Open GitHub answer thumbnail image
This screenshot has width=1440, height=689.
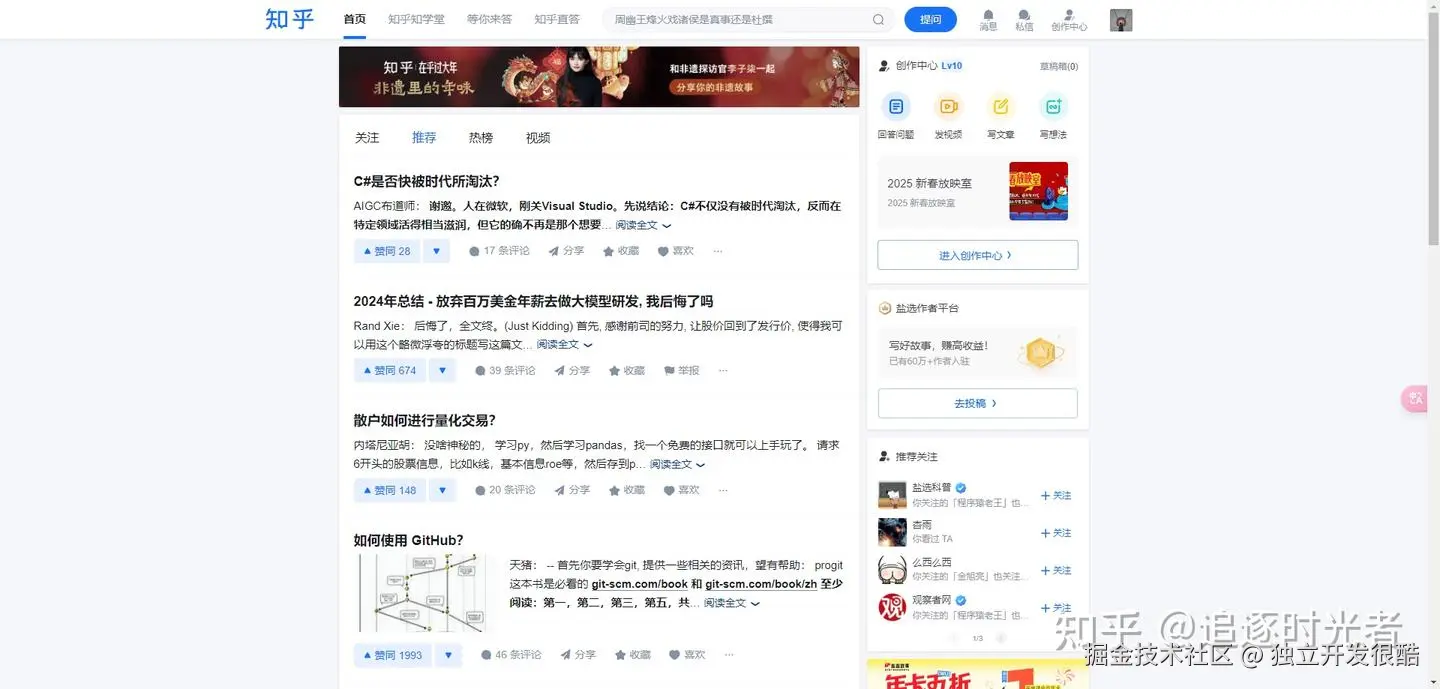pos(426,593)
